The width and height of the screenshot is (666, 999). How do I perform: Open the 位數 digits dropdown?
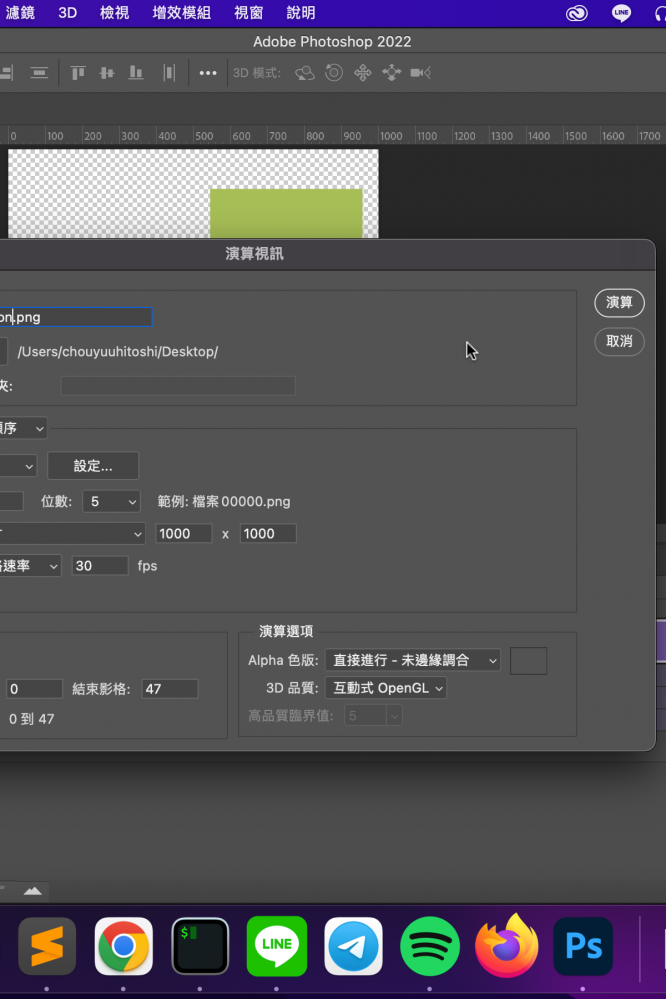[x=110, y=501]
